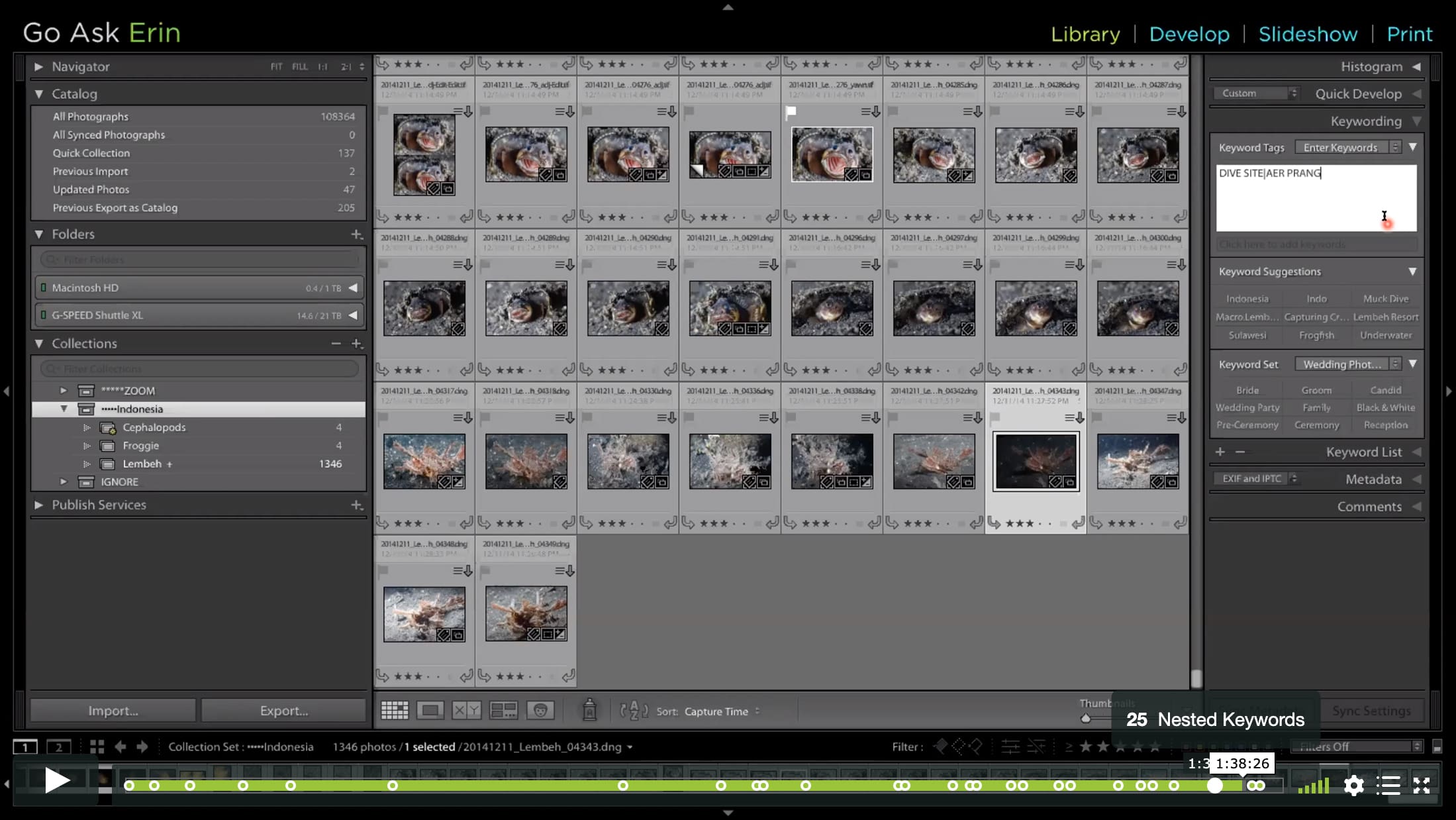1456x820 pixels.
Task: Collapse the Folders panel
Action: point(38,234)
